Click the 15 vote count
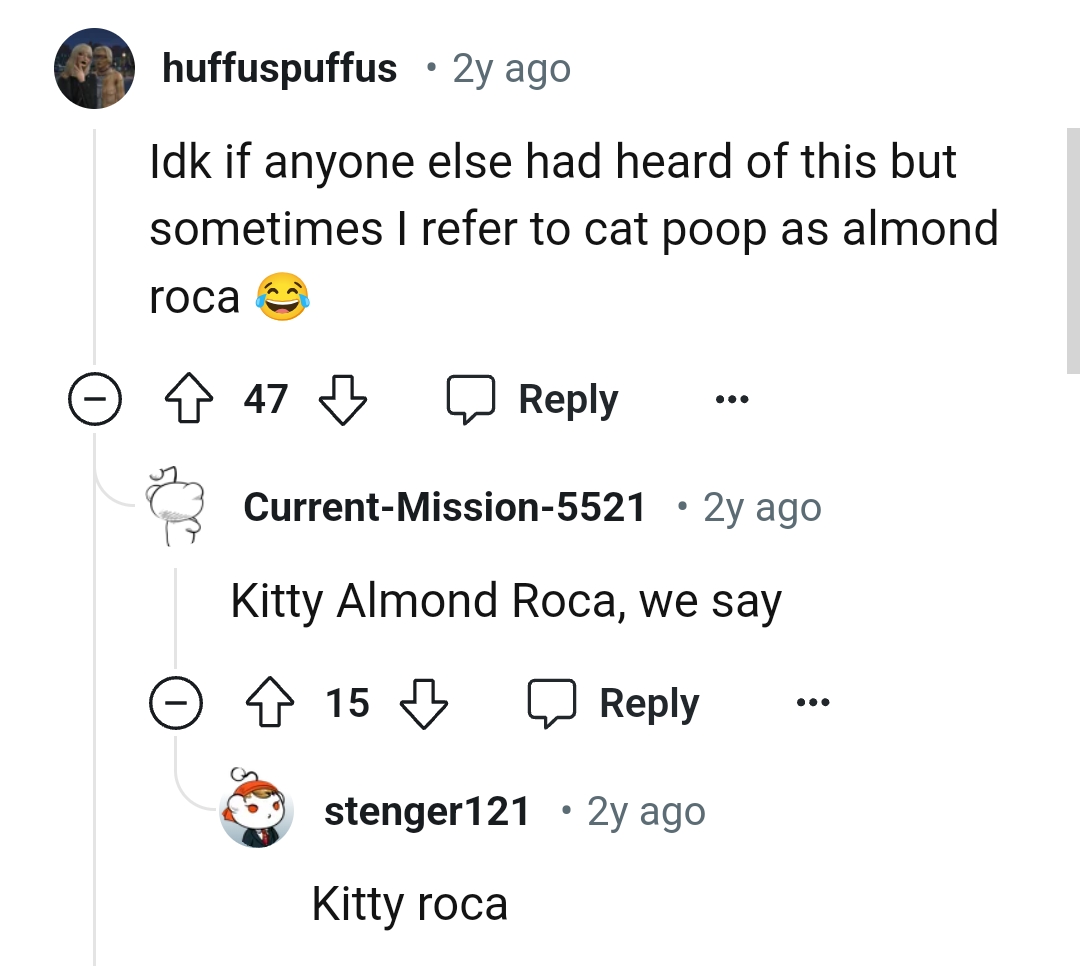 point(345,701)
